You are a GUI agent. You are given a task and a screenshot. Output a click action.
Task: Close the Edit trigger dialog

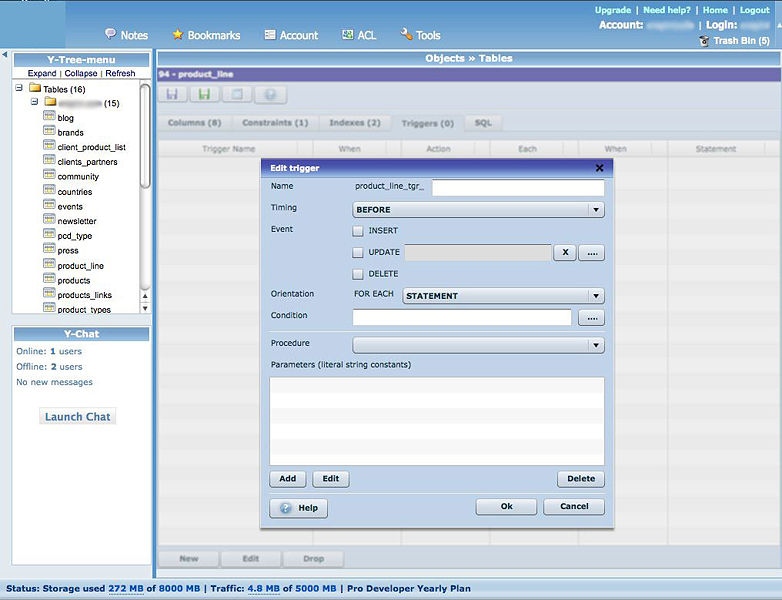tap(599, 168)
